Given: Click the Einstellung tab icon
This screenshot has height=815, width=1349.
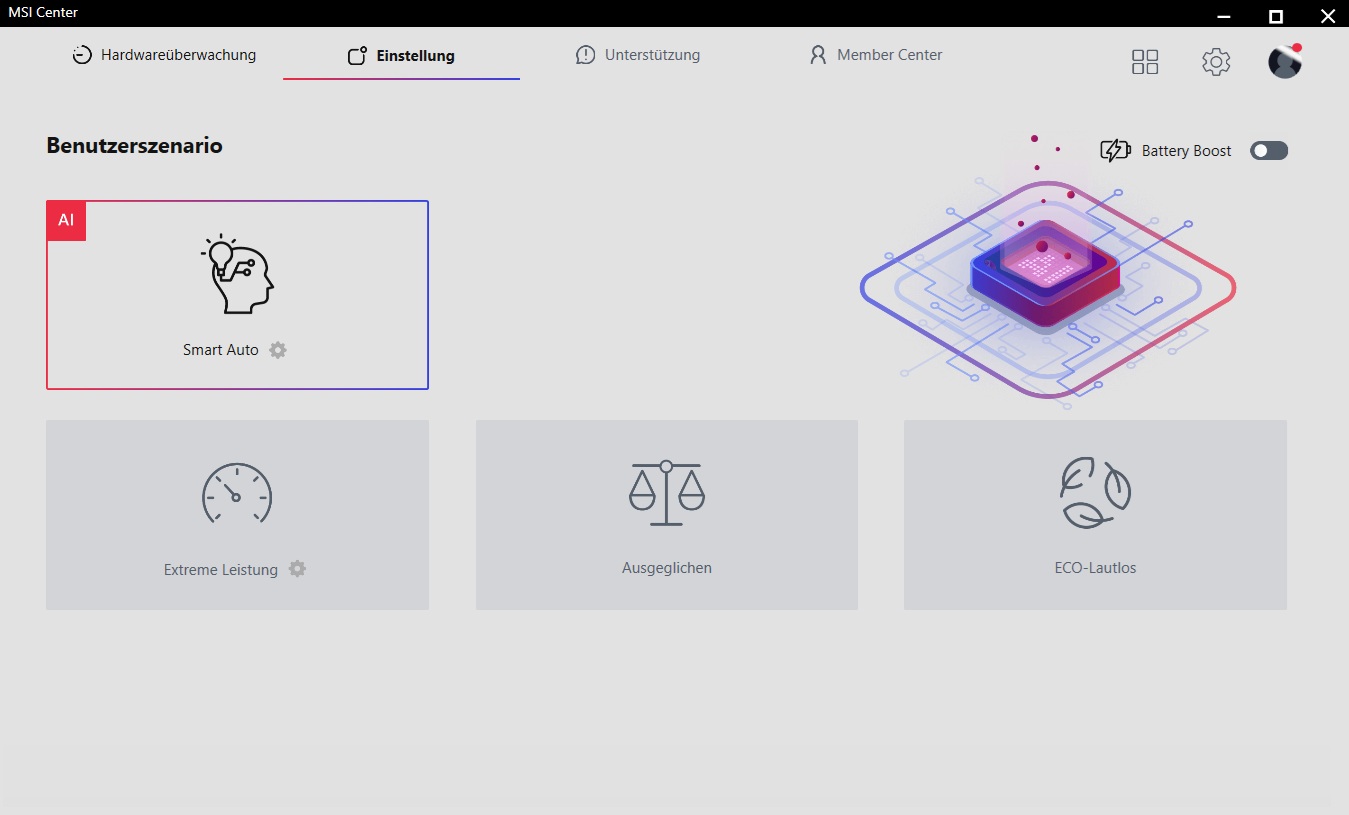Looking at the screenshot, I should point(357,56).
